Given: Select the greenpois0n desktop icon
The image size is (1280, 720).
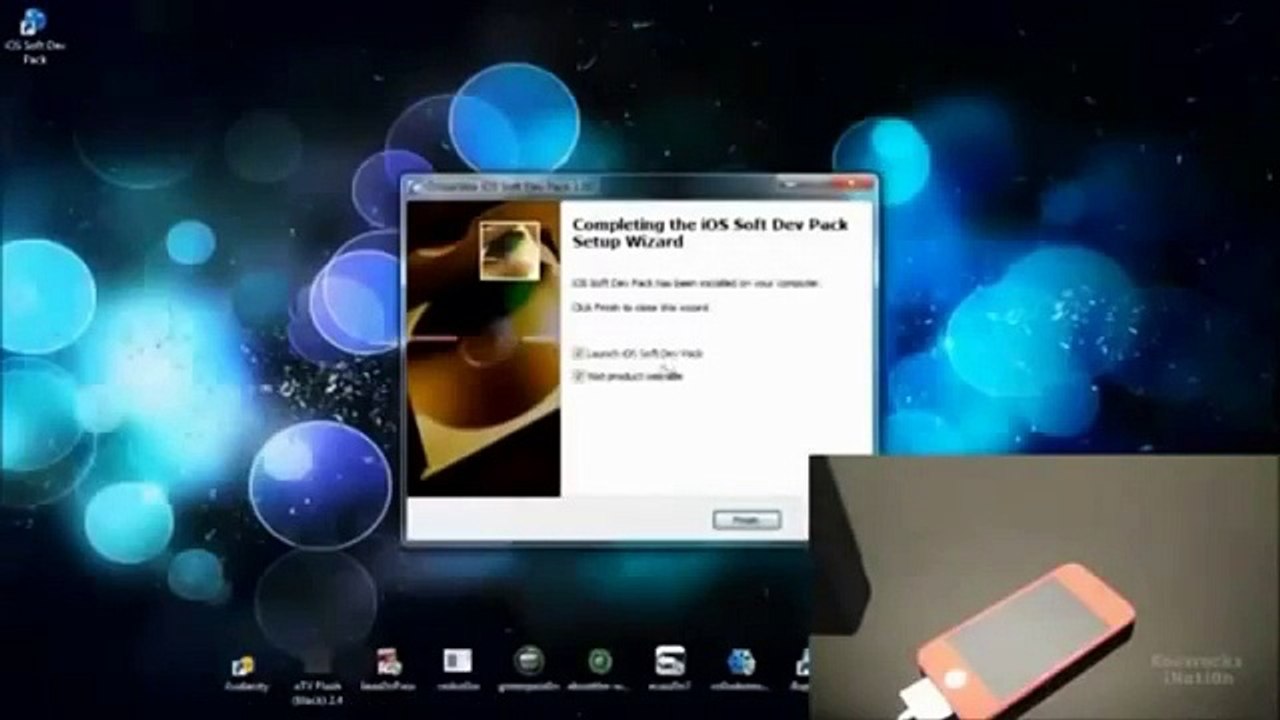Looking at the screenshot, I should 529,669.
